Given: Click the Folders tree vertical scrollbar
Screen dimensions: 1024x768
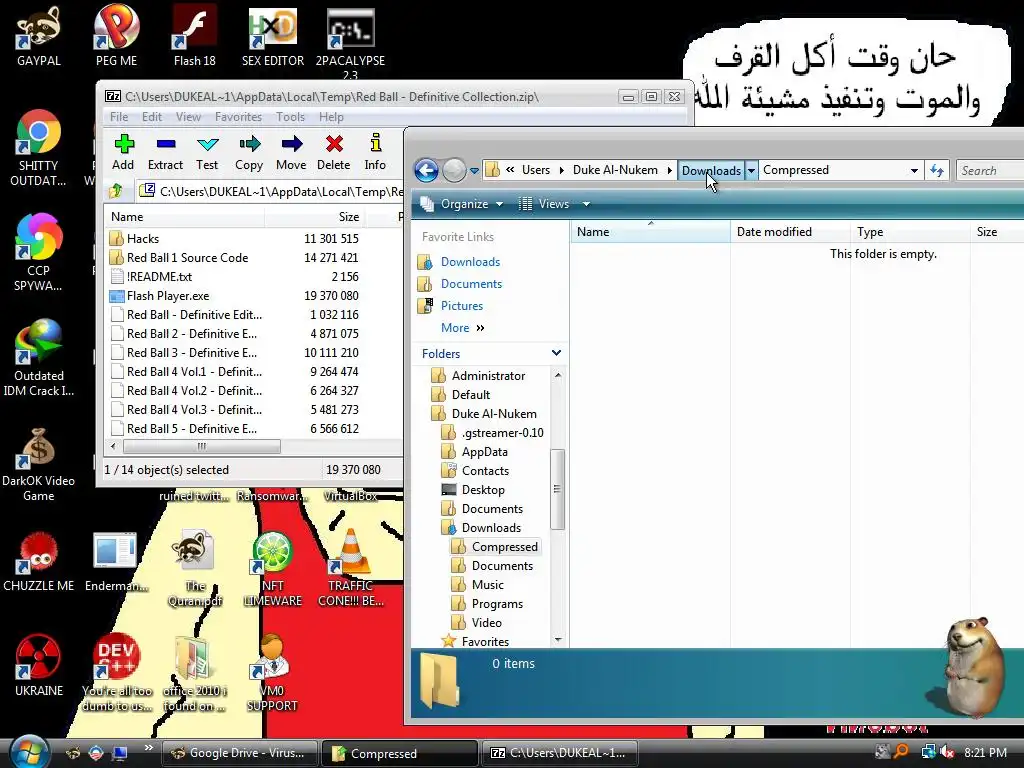Looking at the screenshot, I should (557, 488).
